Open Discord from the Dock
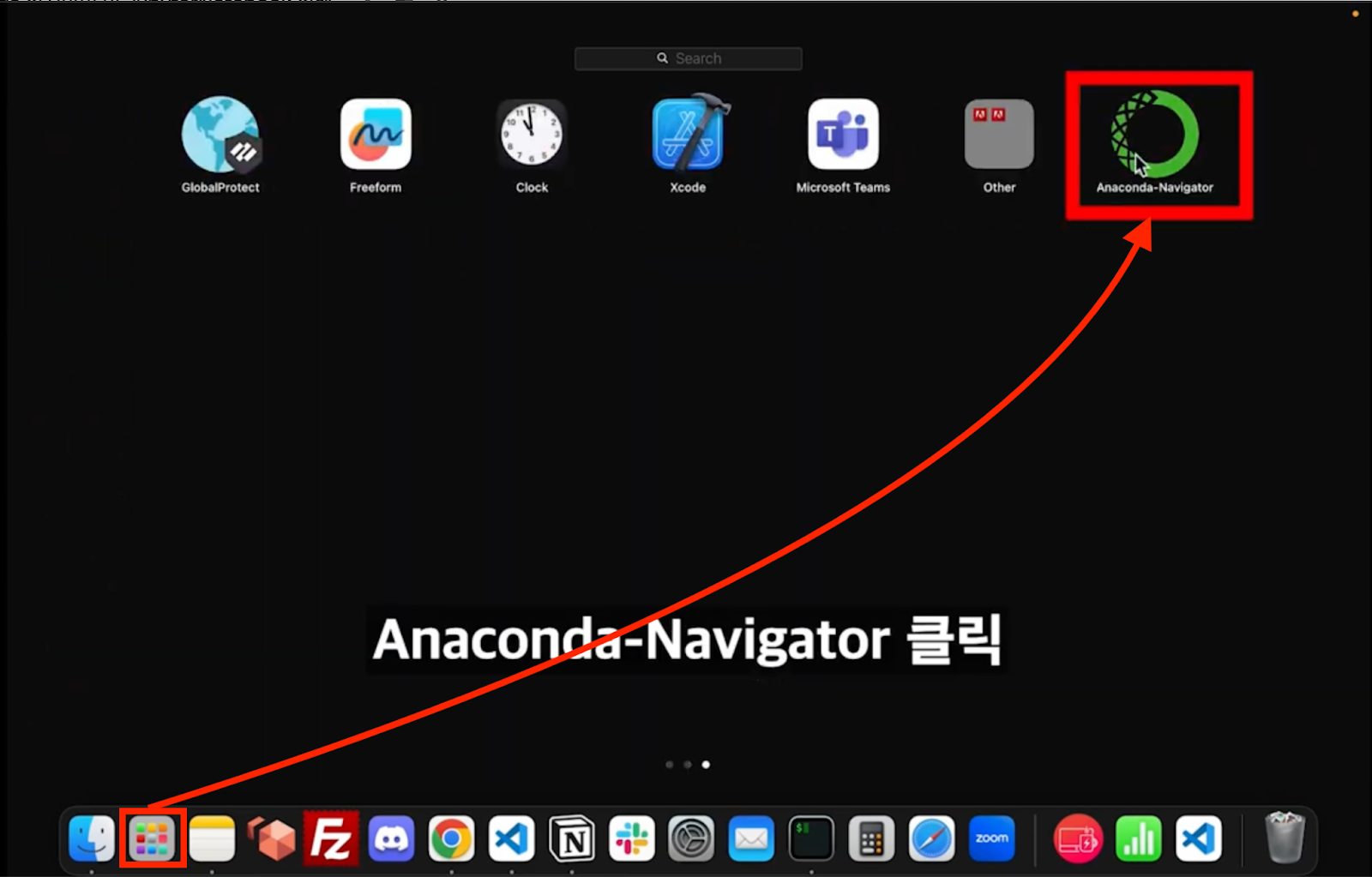 (x=391, y=838)
